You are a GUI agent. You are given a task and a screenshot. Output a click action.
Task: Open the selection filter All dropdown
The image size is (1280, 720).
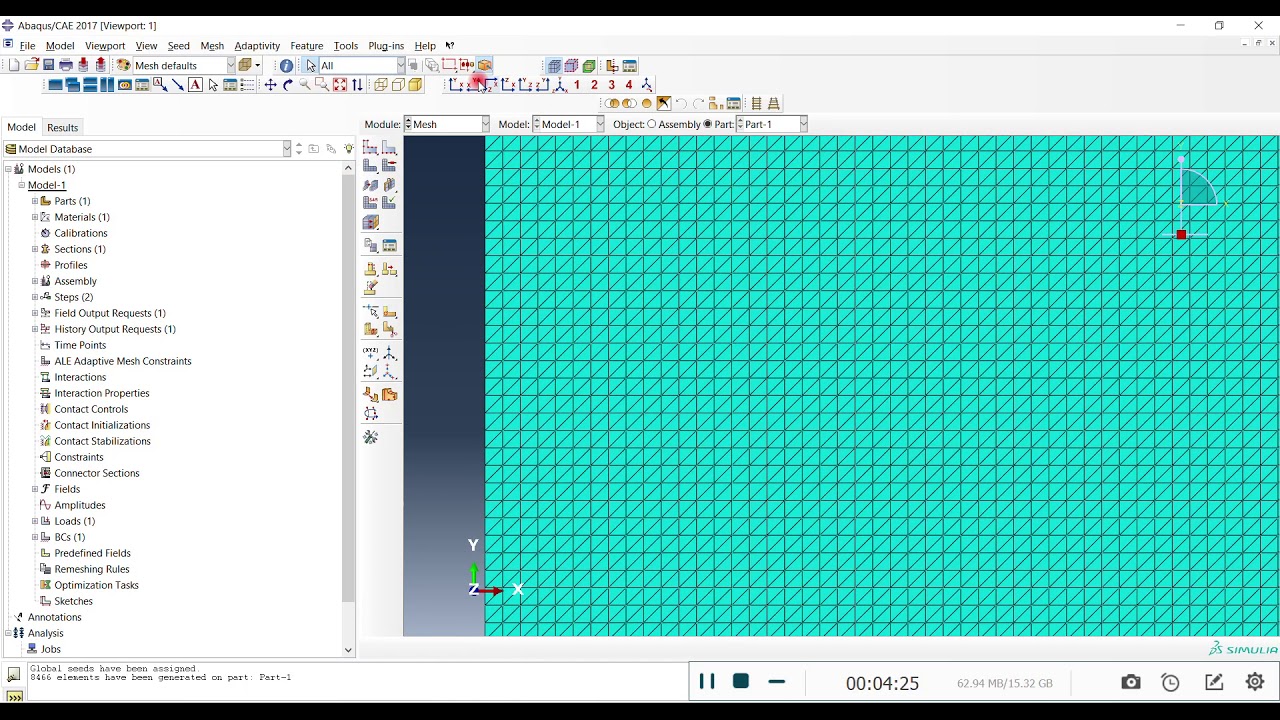point(362,65)
